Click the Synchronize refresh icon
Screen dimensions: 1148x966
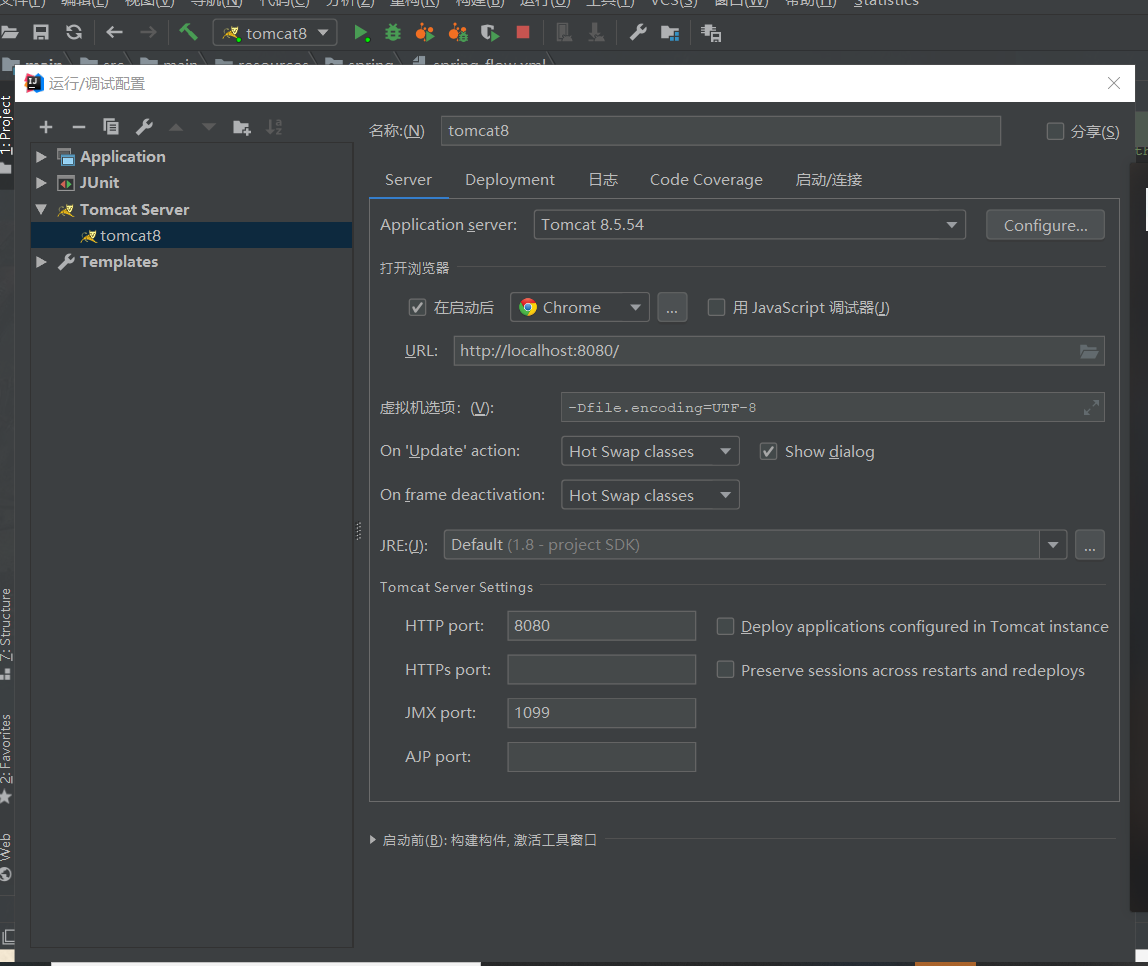[73, 33]
